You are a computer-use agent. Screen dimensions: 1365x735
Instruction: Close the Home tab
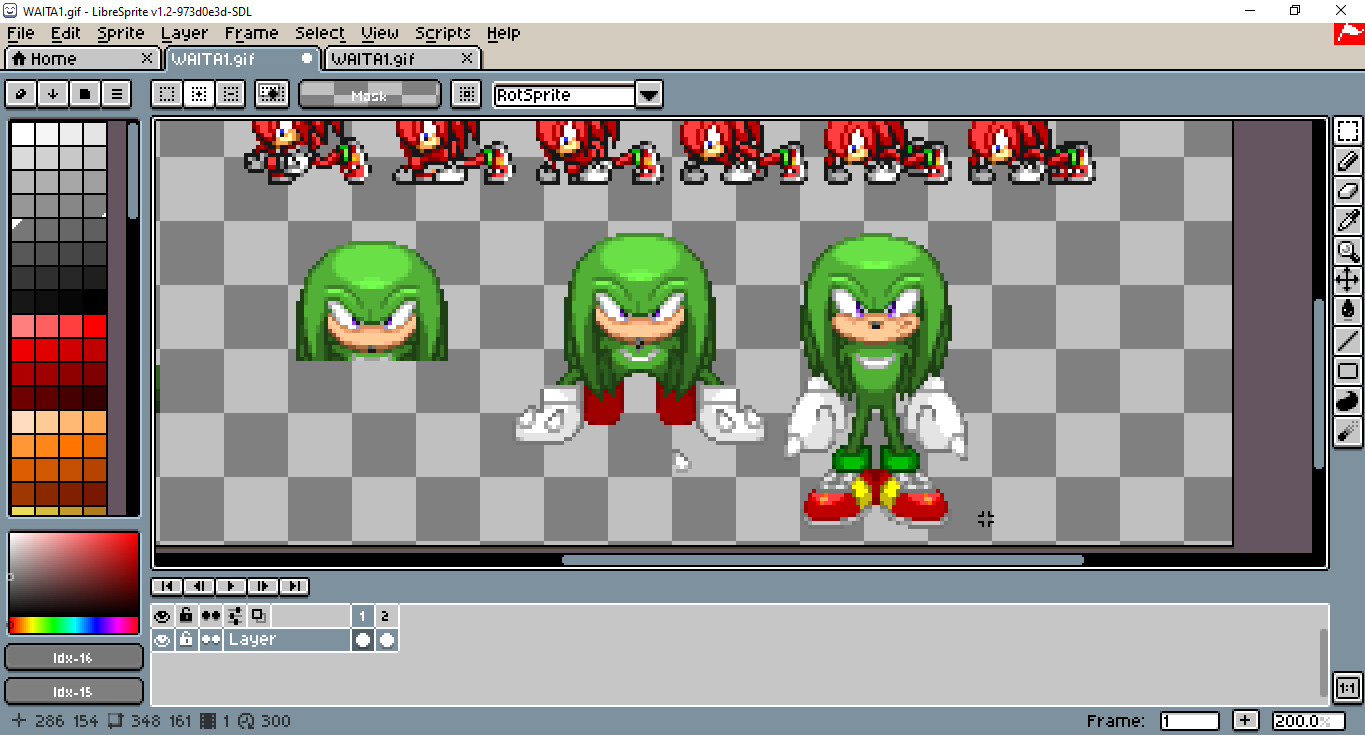(x=147, y=59)
